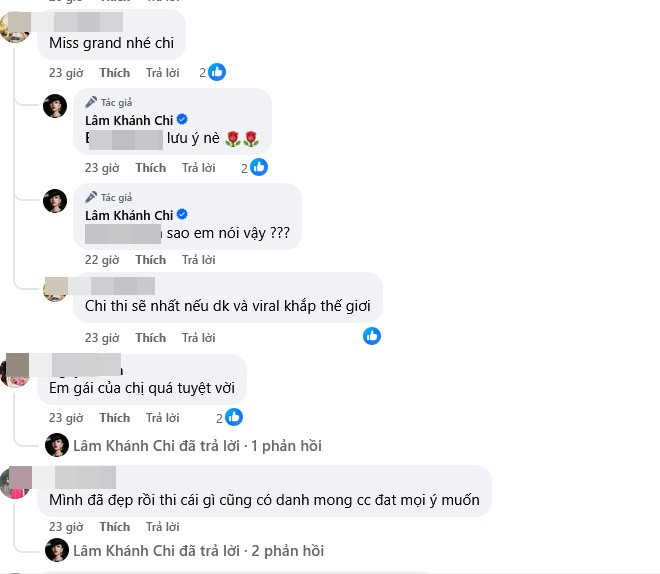Open Lâm Khánh Chi avatar beside "sao em nói vậy"
The image size is (660, 574).
[x=55, y=201]
